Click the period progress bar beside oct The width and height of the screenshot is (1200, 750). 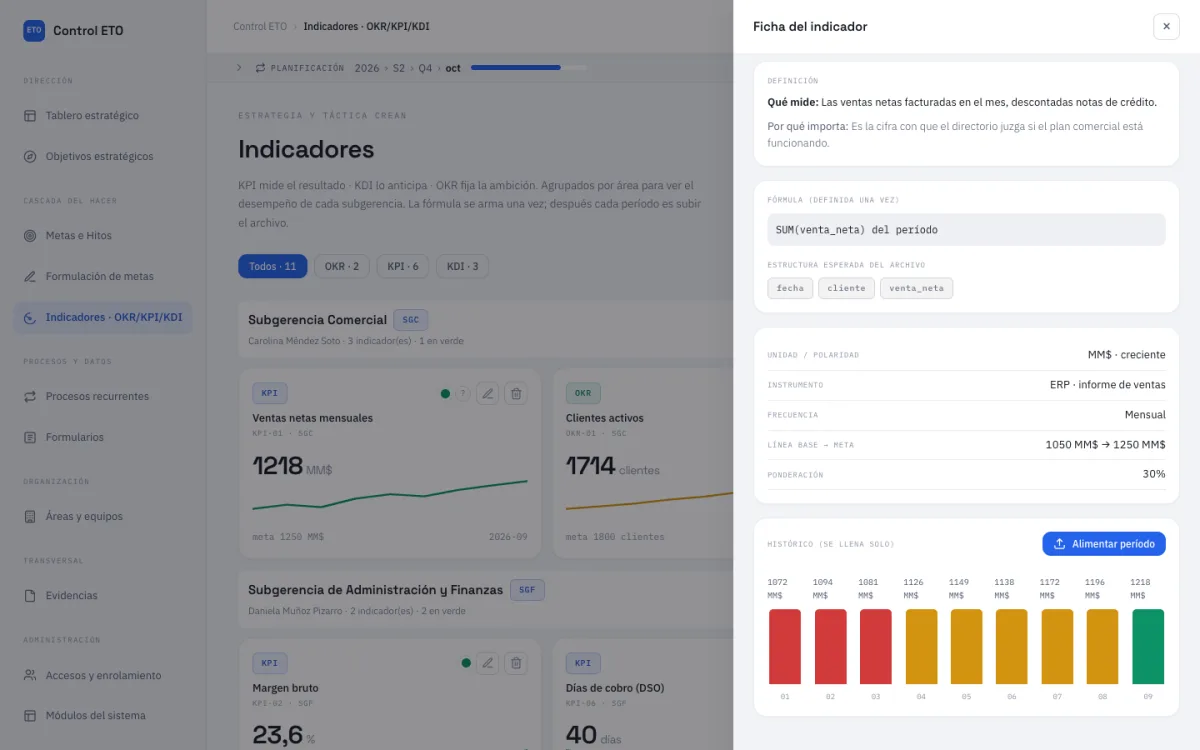pyautogui.click(x=530, y=68)
